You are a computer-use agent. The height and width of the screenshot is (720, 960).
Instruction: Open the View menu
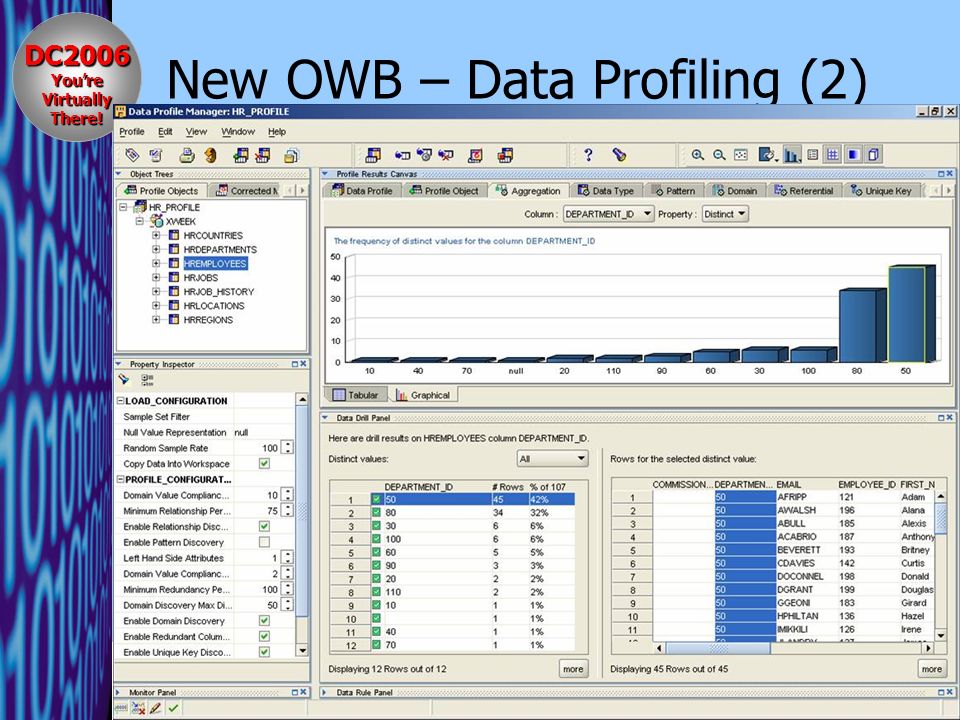tap(196, 132)
